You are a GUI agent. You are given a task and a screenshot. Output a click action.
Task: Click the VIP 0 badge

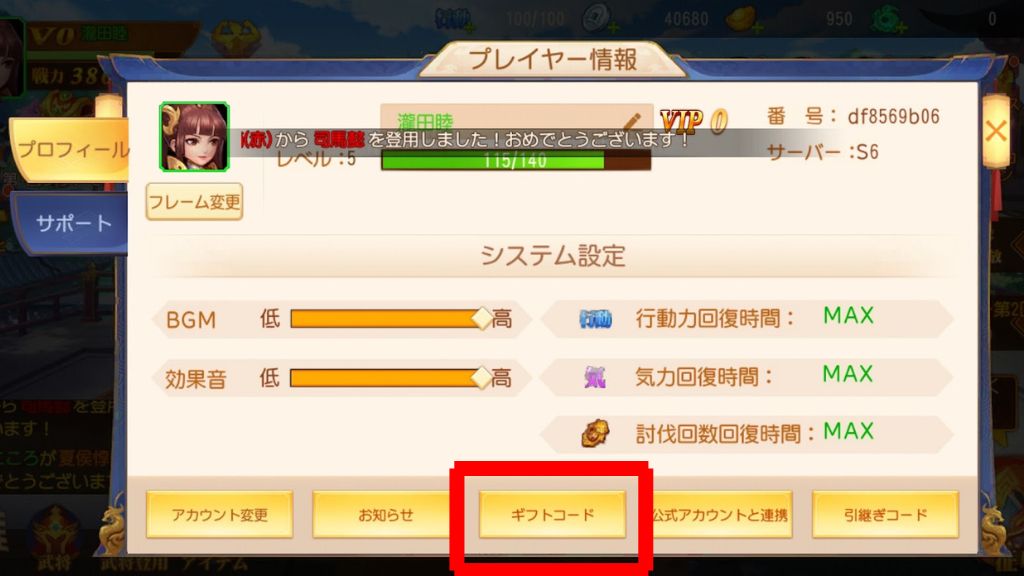[693, 121]
